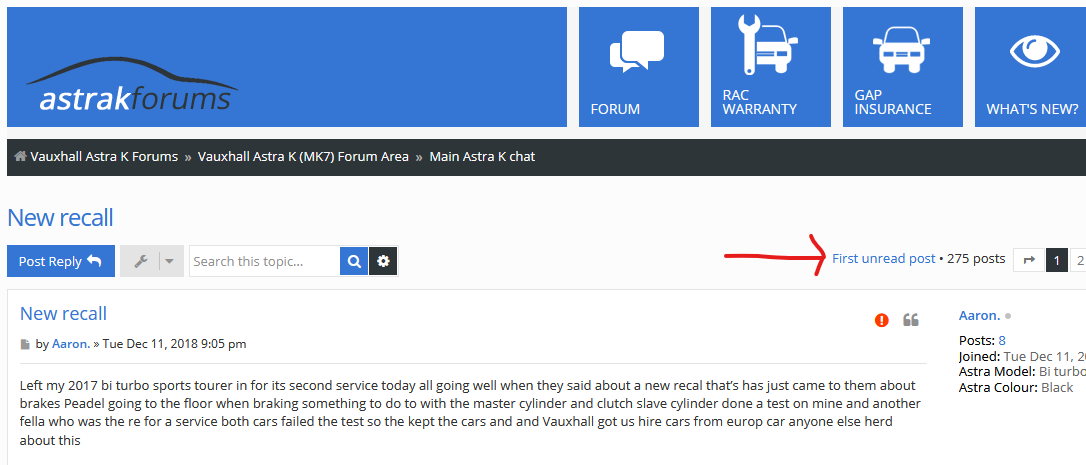
Task: Click the post document icon
Action: pos(26,344)
